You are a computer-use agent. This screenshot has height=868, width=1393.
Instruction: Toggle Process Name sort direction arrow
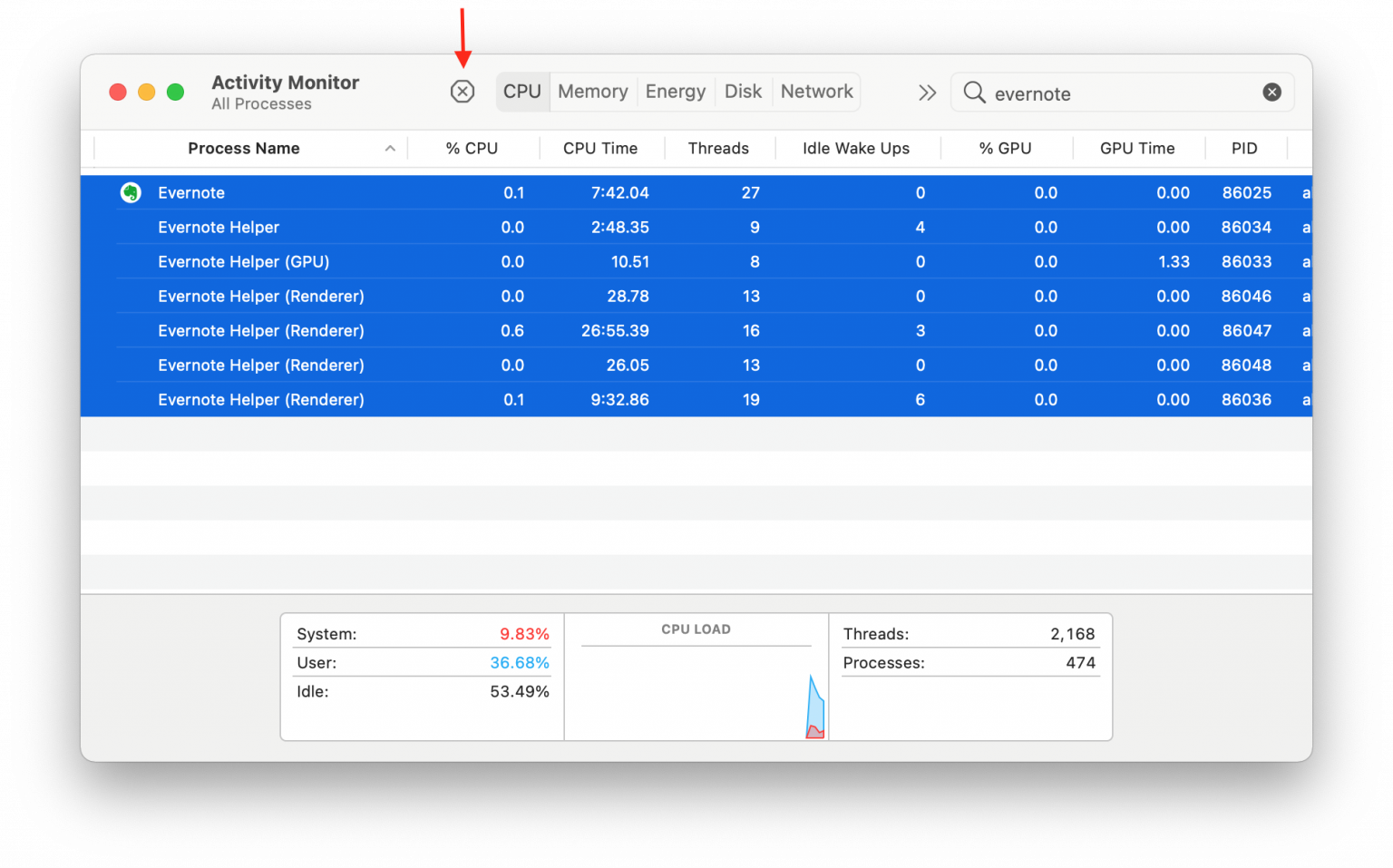pyautogui.click(x=390, y=149)
